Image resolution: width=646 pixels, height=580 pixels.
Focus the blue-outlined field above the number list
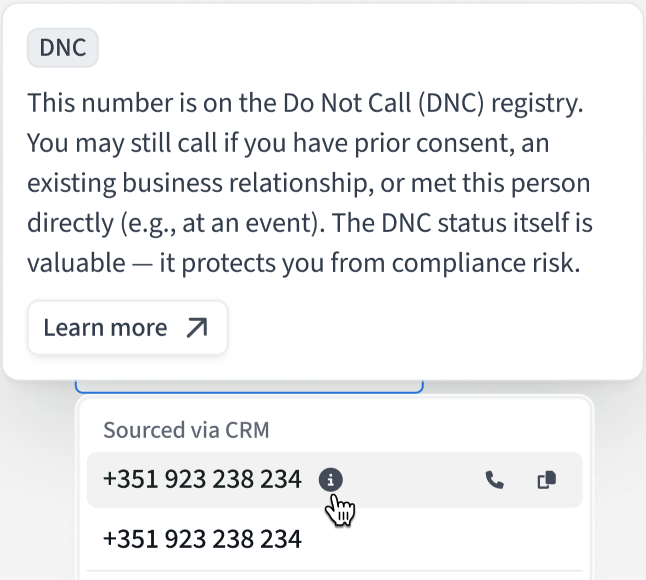[249, 387]
